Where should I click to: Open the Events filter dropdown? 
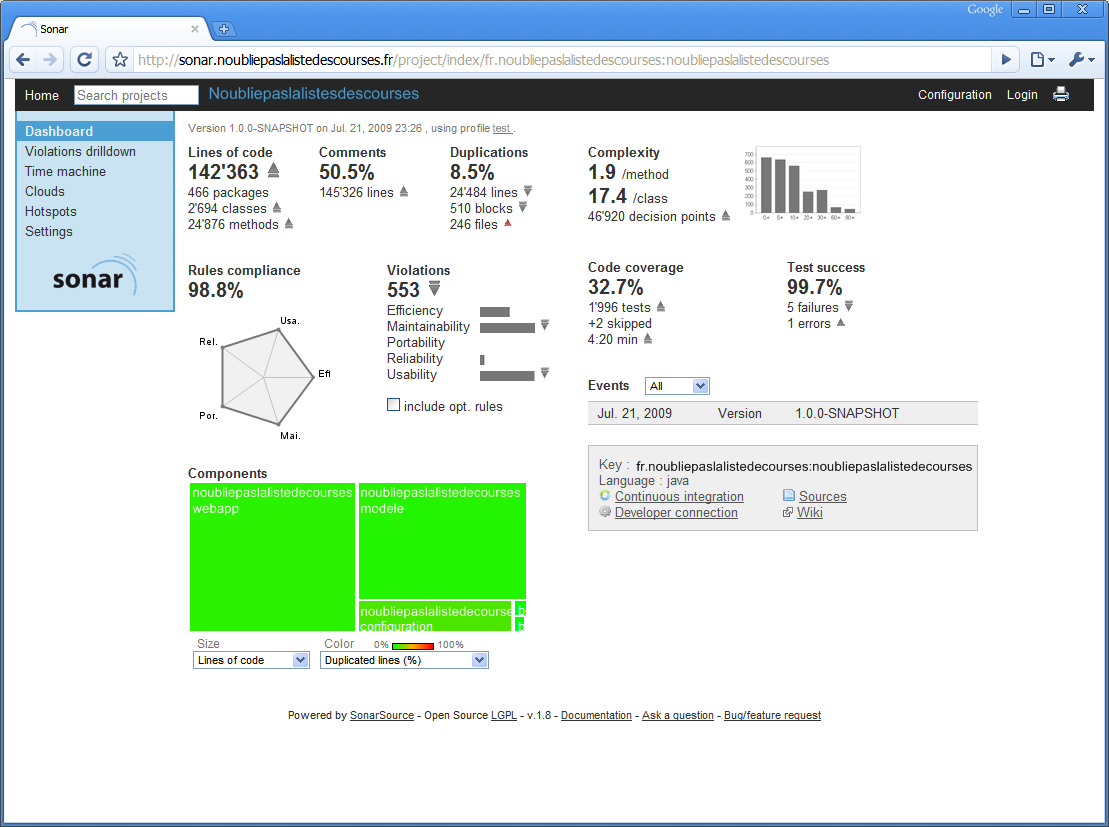(x=677, y=386)
